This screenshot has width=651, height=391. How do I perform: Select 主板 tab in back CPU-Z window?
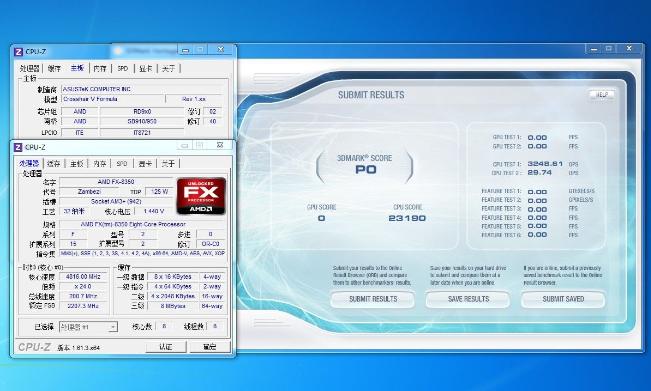[x=77, y=68]
